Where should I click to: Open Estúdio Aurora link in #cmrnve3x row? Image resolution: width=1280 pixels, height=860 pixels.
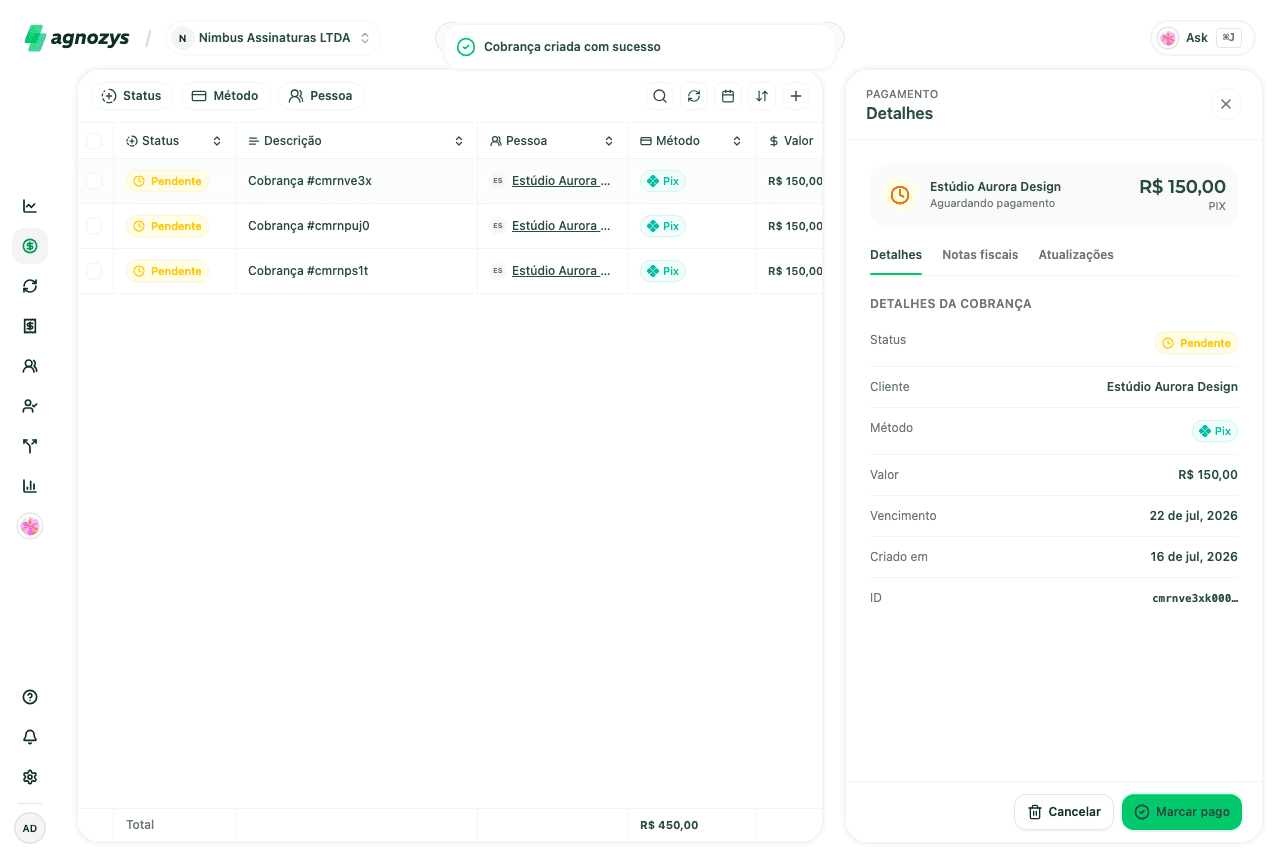point(561,181)
